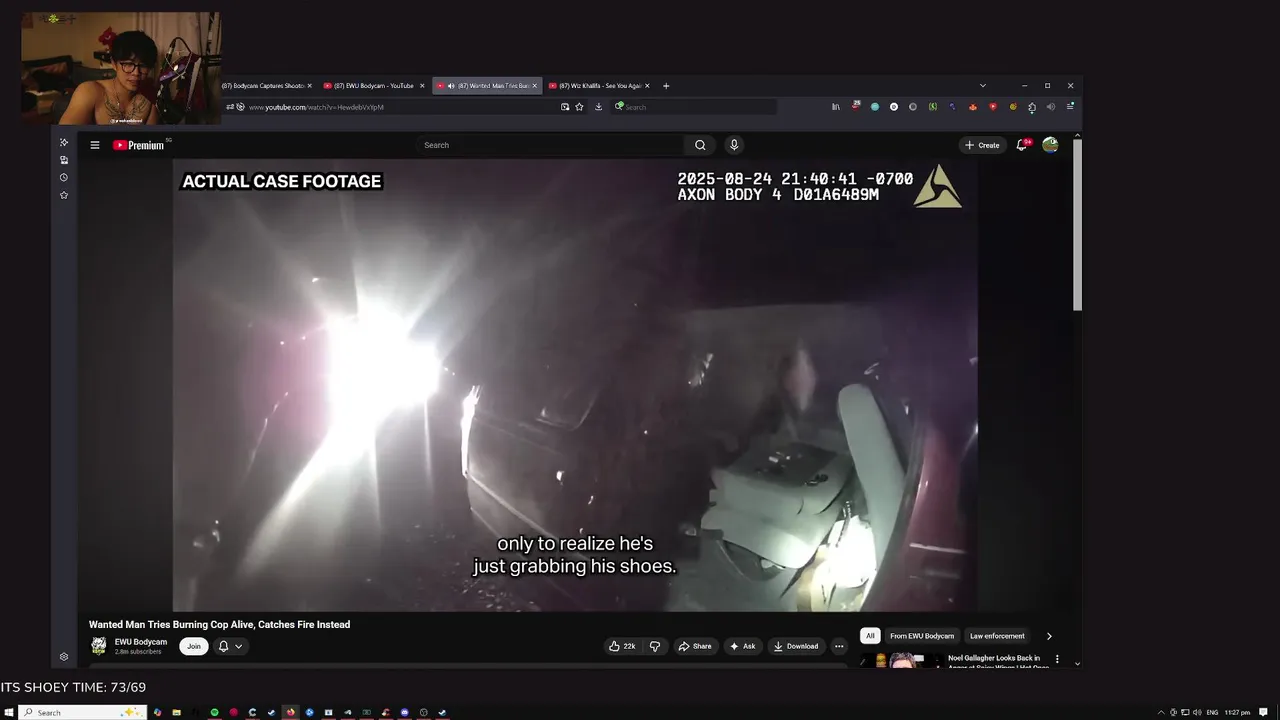1280x720 pixels.
Task: Open the browser's list all tabs dropdown
Action: [x=982, y=86]
